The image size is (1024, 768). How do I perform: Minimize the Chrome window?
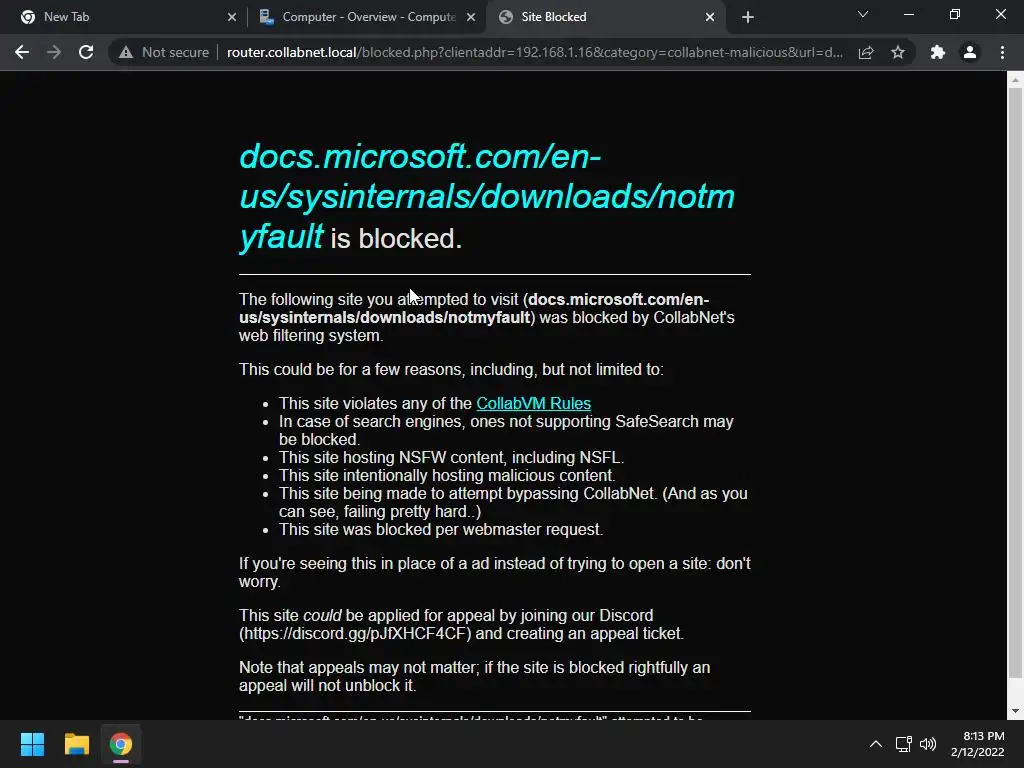point(908,14)
